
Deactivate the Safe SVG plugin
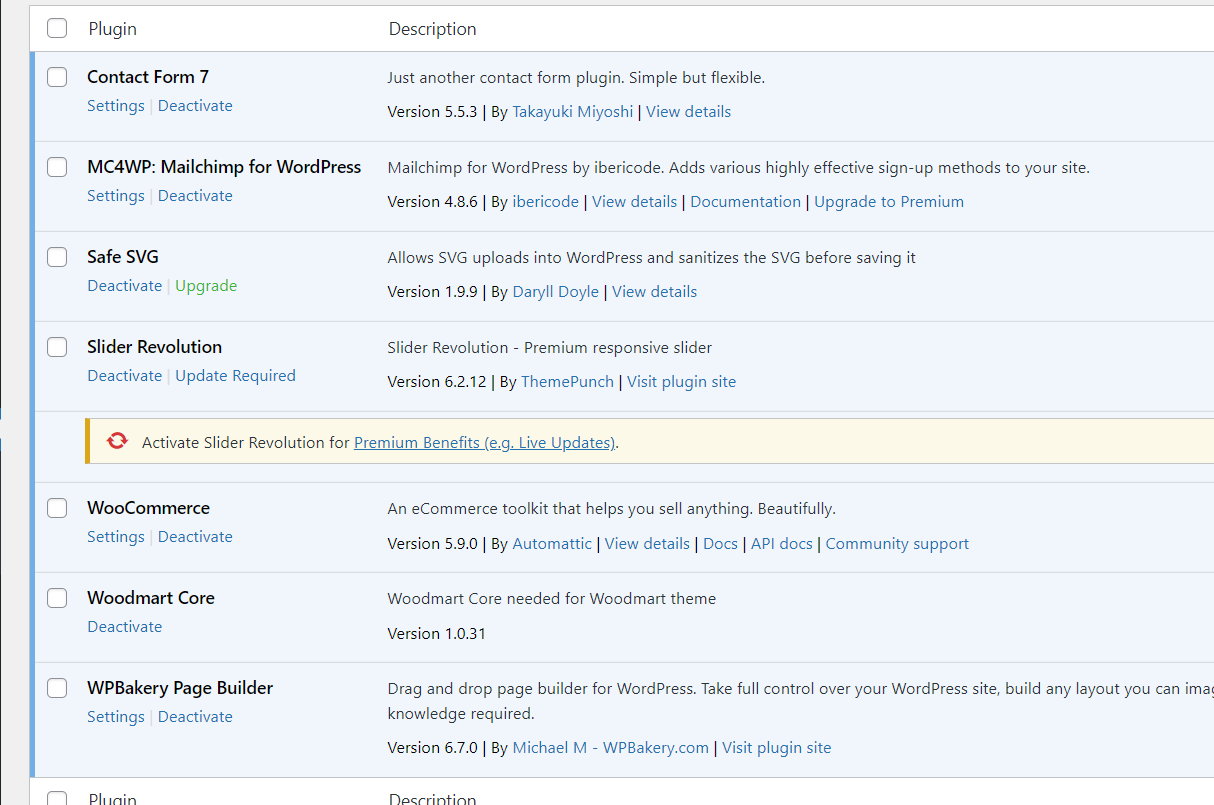coord(125,286)
